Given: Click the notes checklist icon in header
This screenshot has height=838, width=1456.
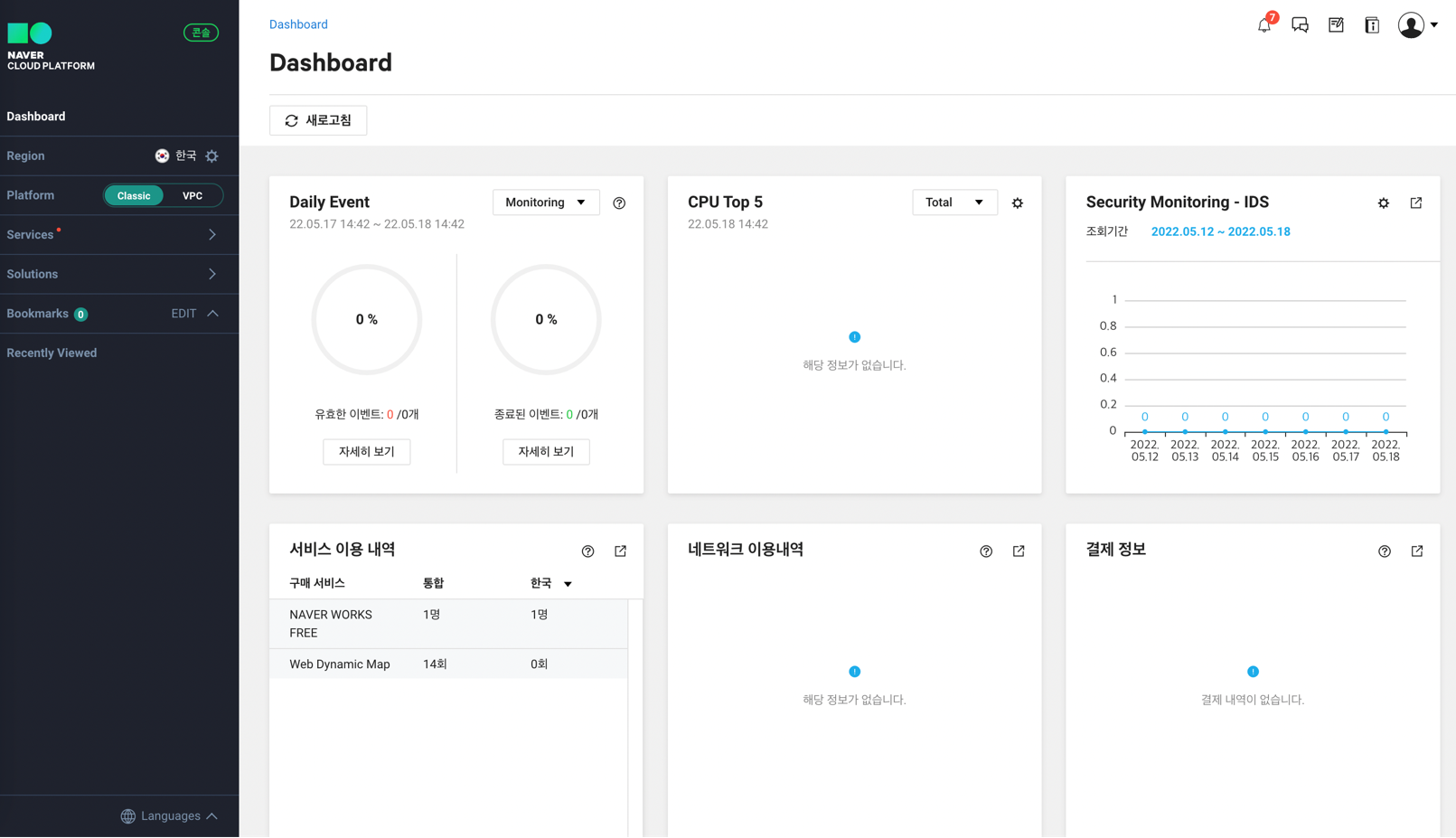Looking at the screenshot, I should tap(1336, 25).
